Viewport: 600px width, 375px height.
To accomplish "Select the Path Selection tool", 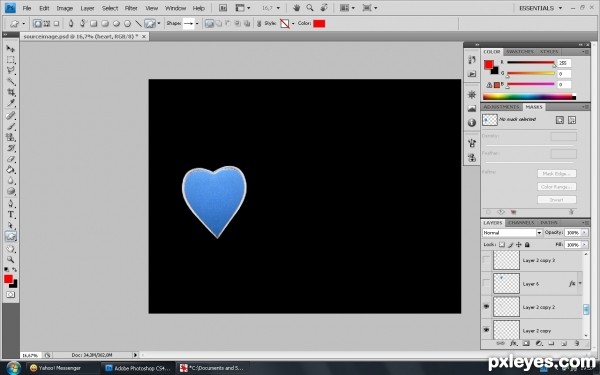I will 11,225.
